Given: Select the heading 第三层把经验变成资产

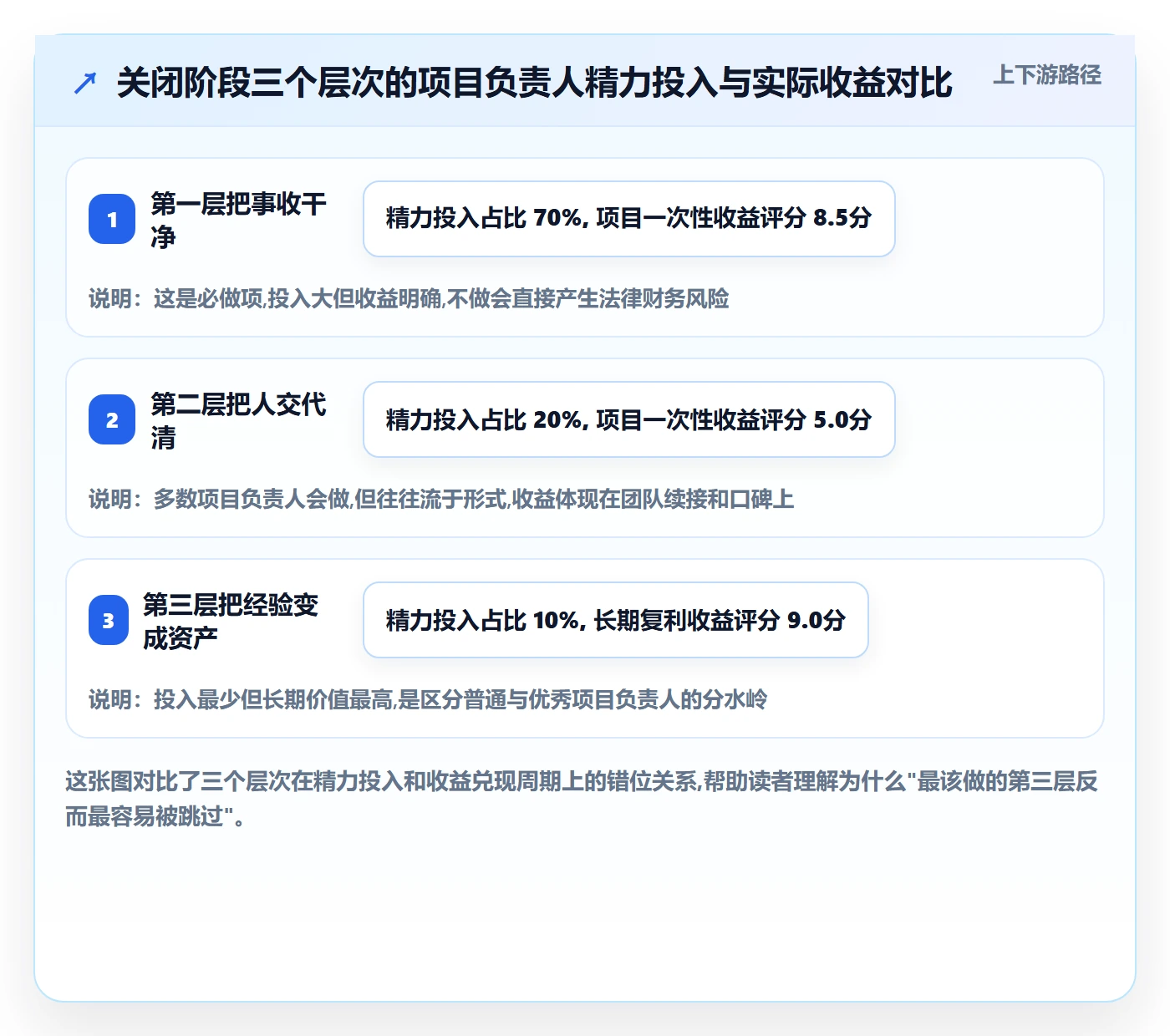Looking at the screenshot, I should click(231, 621).
